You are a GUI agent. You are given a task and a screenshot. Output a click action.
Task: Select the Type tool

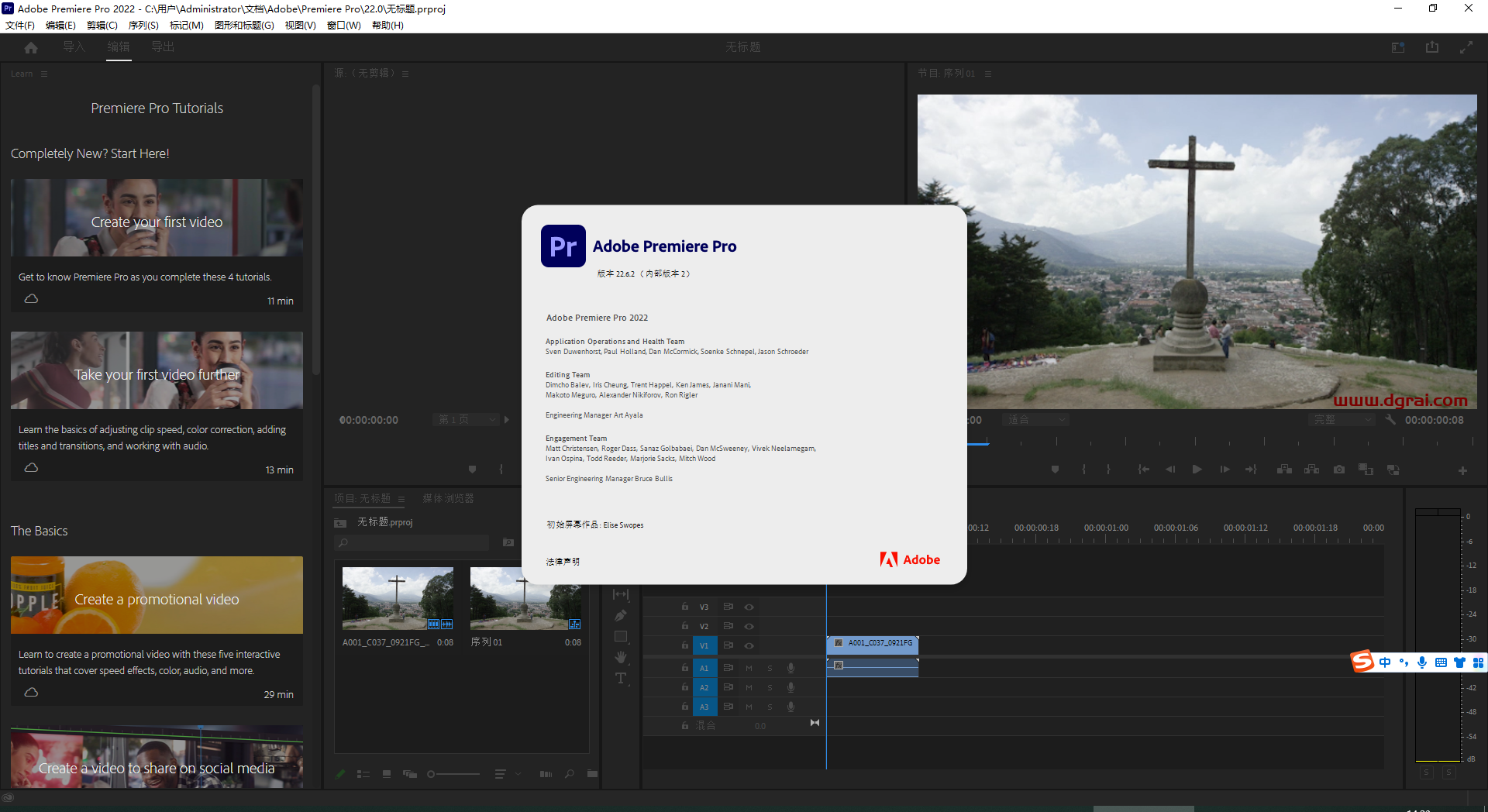(x=620, y=678)
